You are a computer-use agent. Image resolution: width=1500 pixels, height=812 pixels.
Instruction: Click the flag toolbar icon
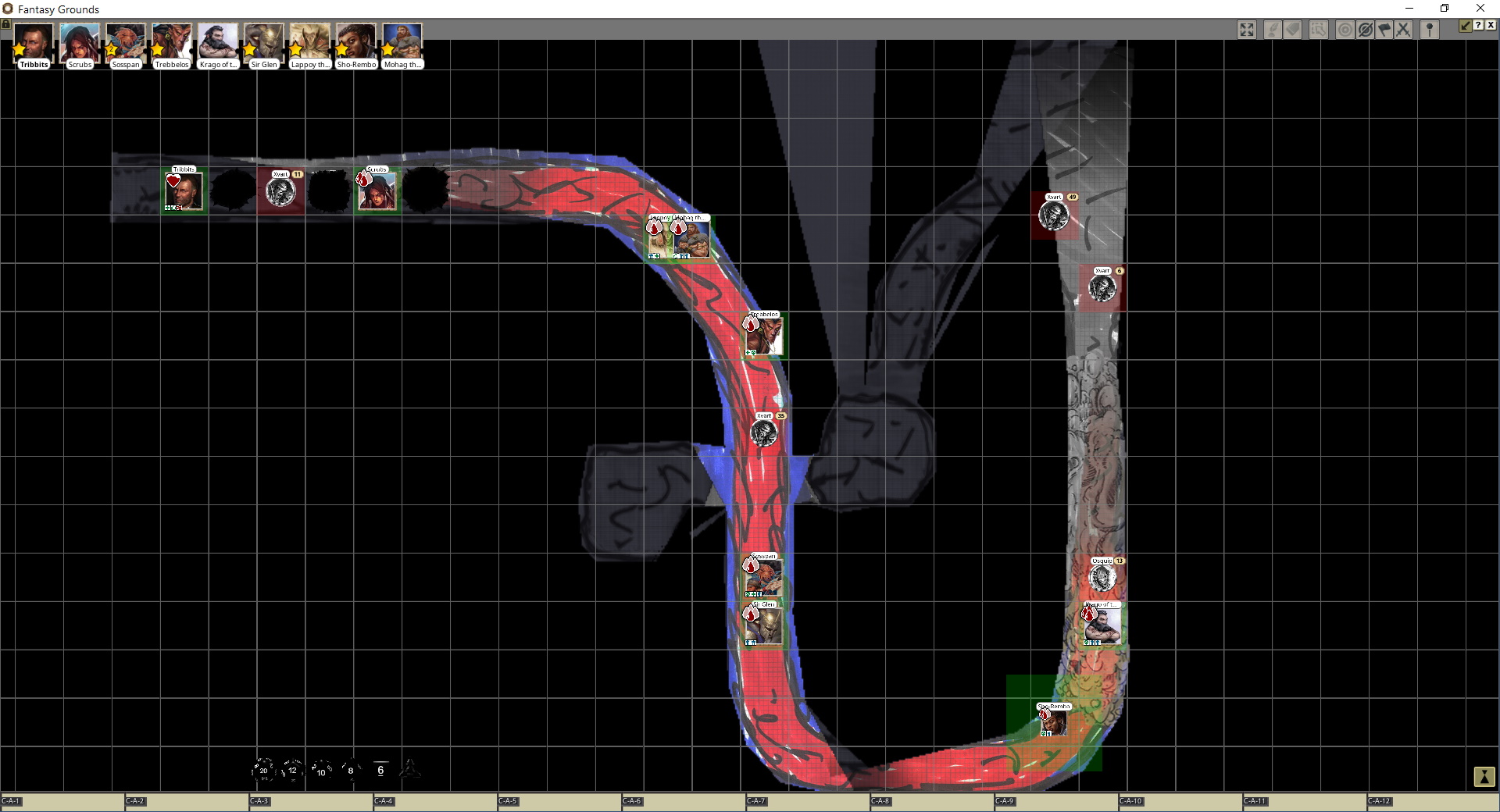pyautogui.click(x=1384, y=30)
